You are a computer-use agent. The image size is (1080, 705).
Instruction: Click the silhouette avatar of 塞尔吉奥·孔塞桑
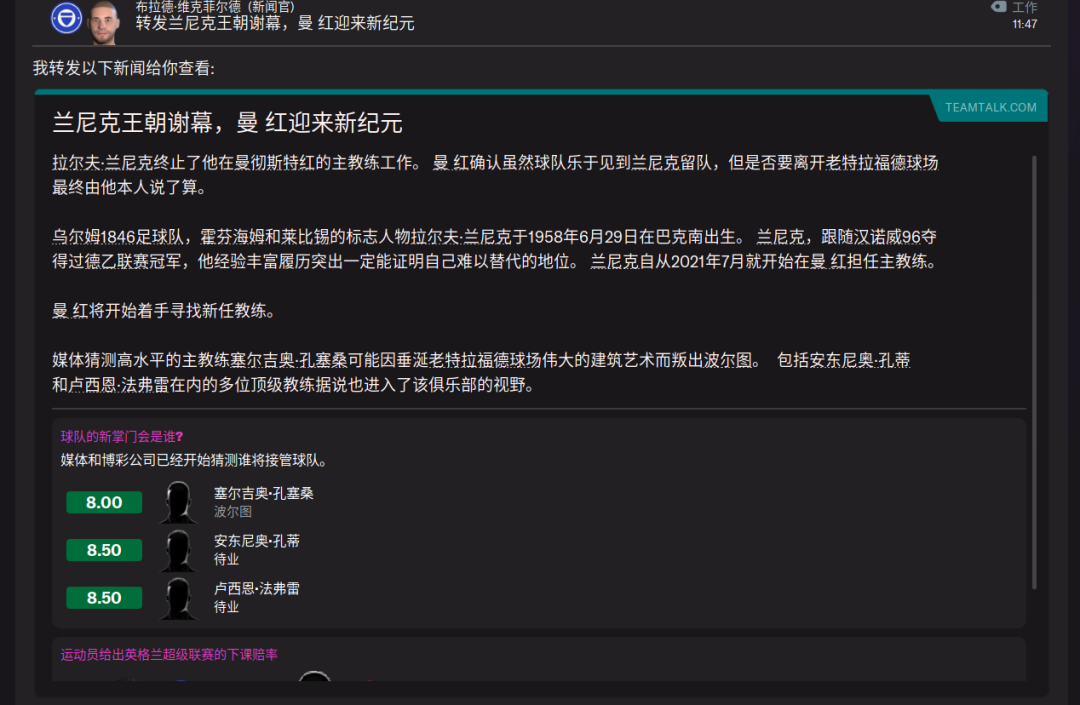point(178,502)
